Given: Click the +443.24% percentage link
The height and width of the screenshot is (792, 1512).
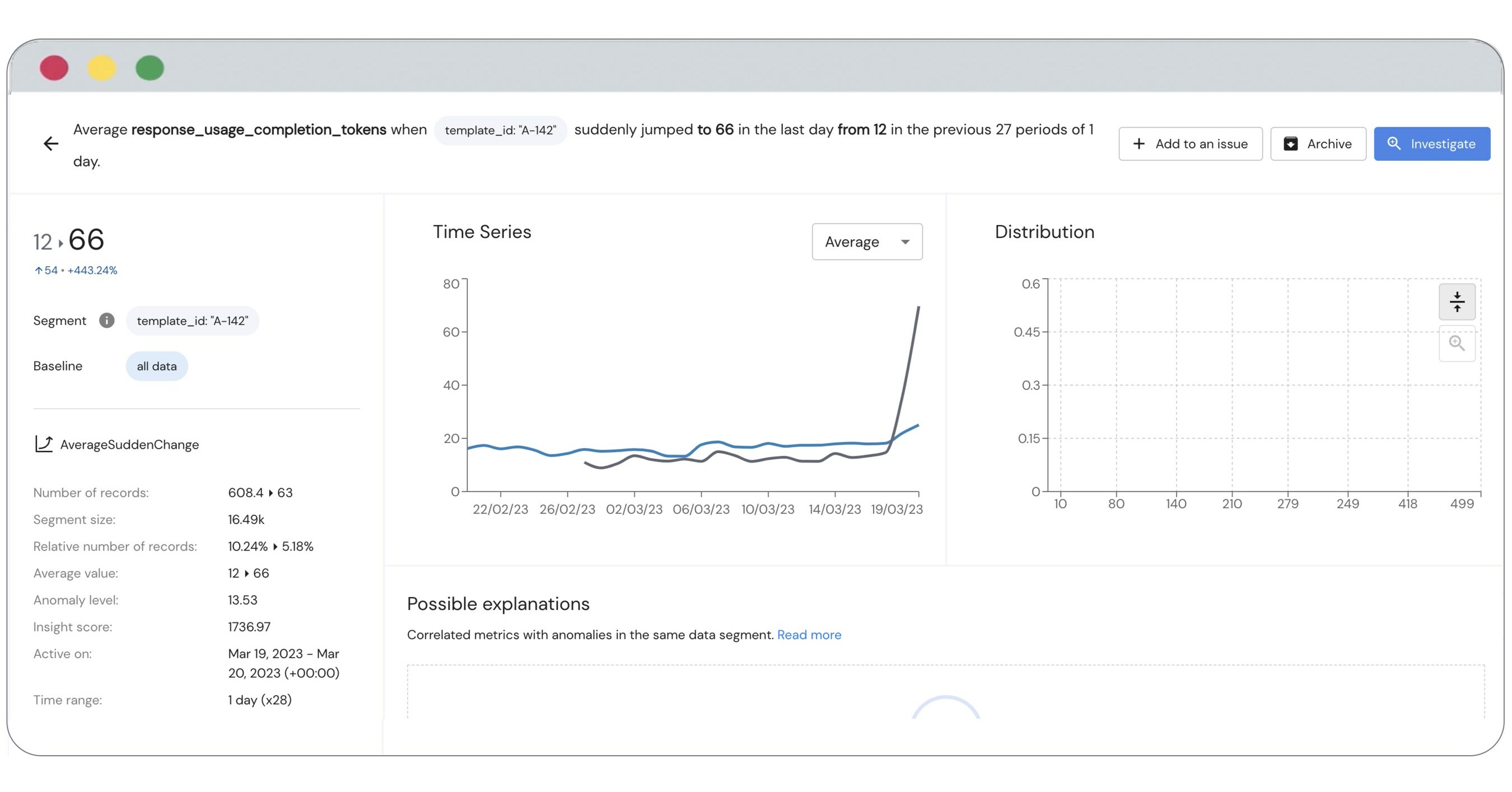Looking at the screenshot, I should tap(92, 270).
